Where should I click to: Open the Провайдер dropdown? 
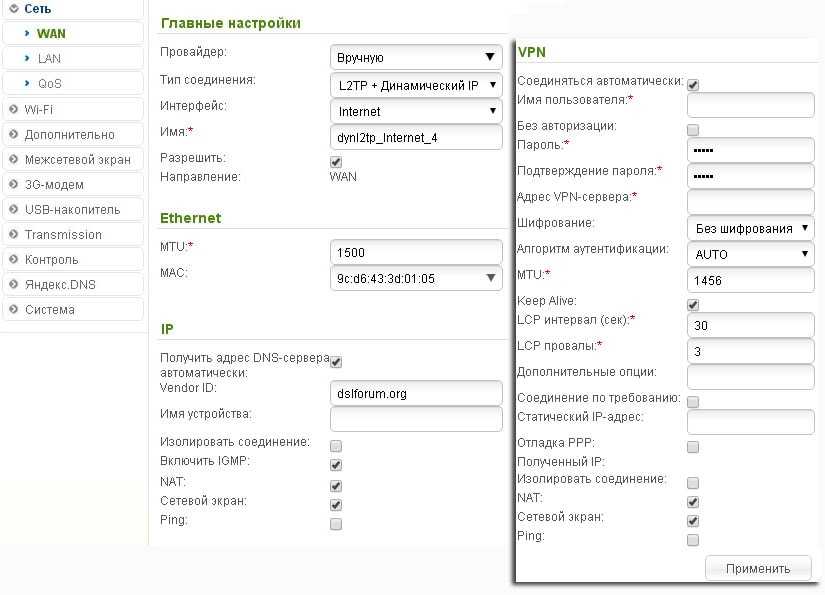click(415, 57)
